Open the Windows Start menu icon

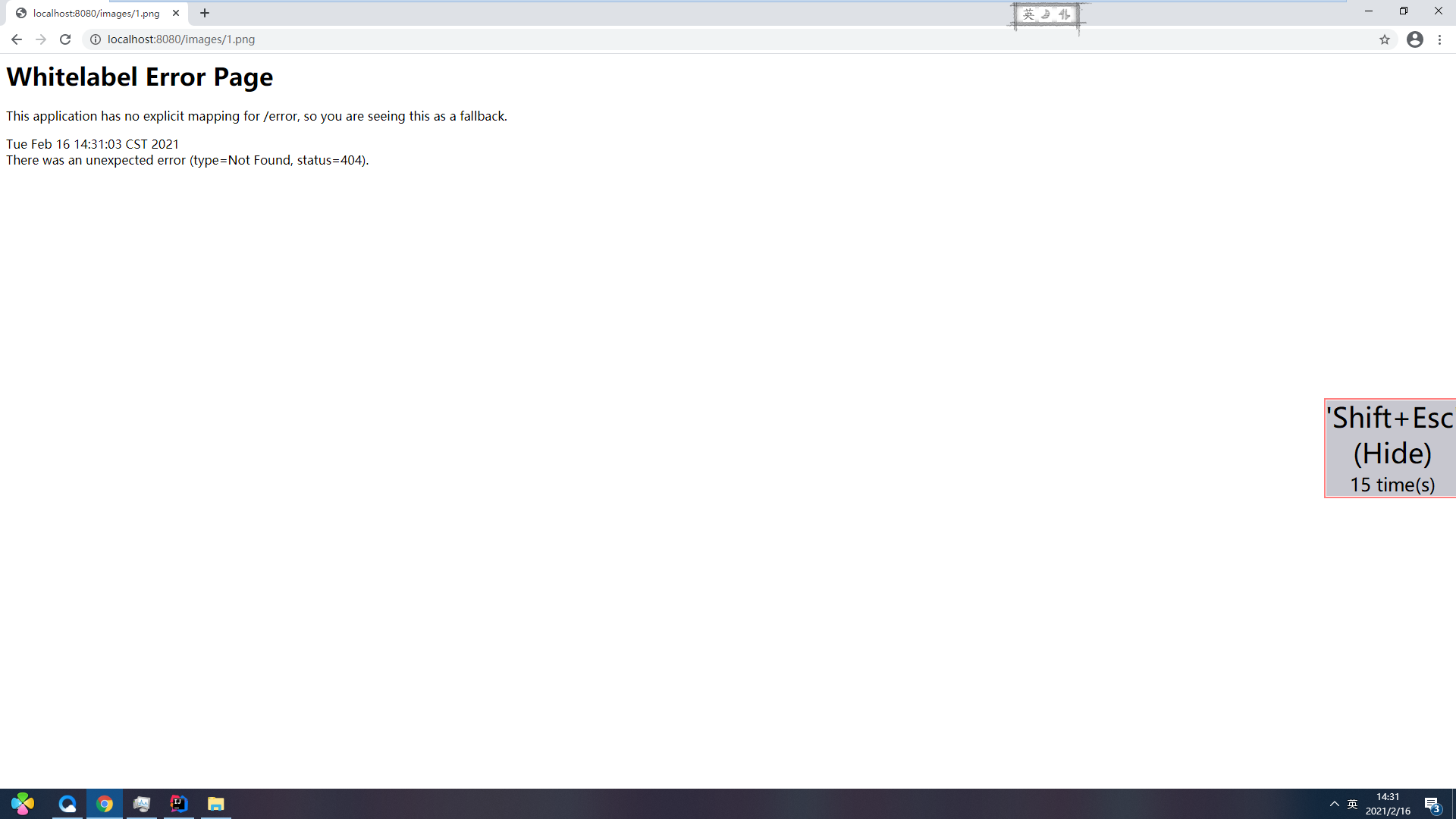click(x=23, y=804)
